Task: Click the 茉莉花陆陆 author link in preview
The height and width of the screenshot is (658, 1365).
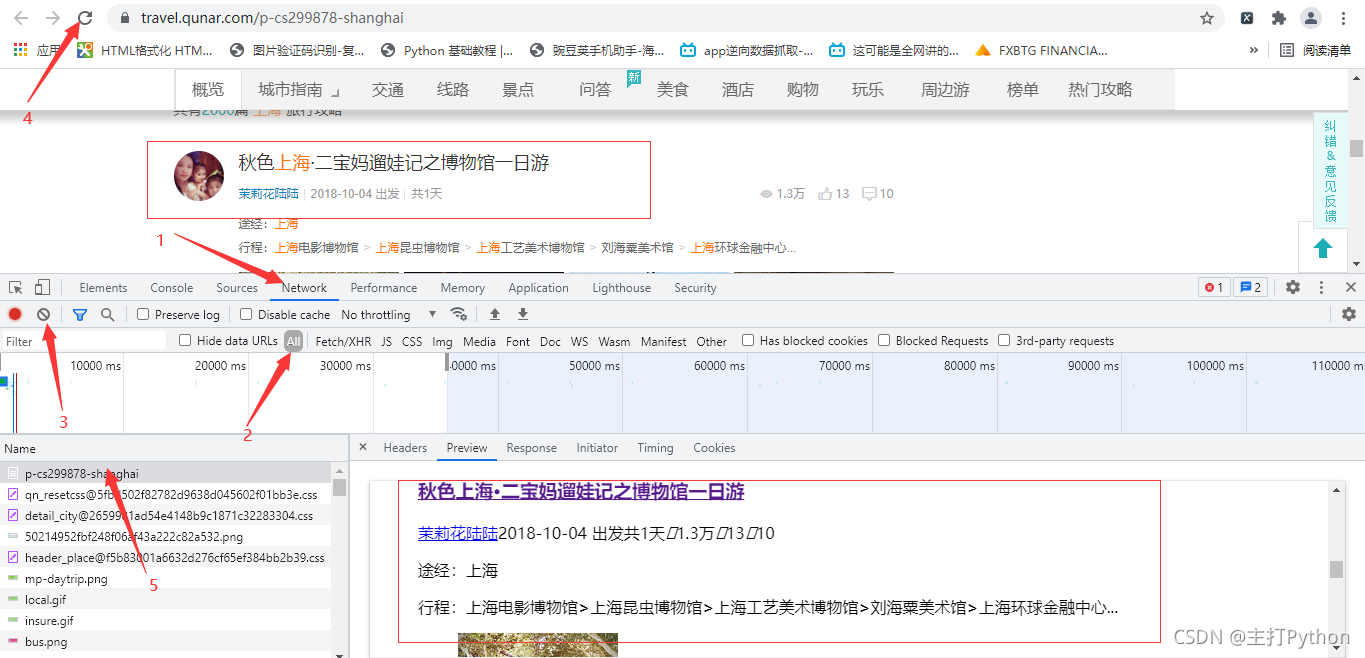Action: tap(457, 533)
